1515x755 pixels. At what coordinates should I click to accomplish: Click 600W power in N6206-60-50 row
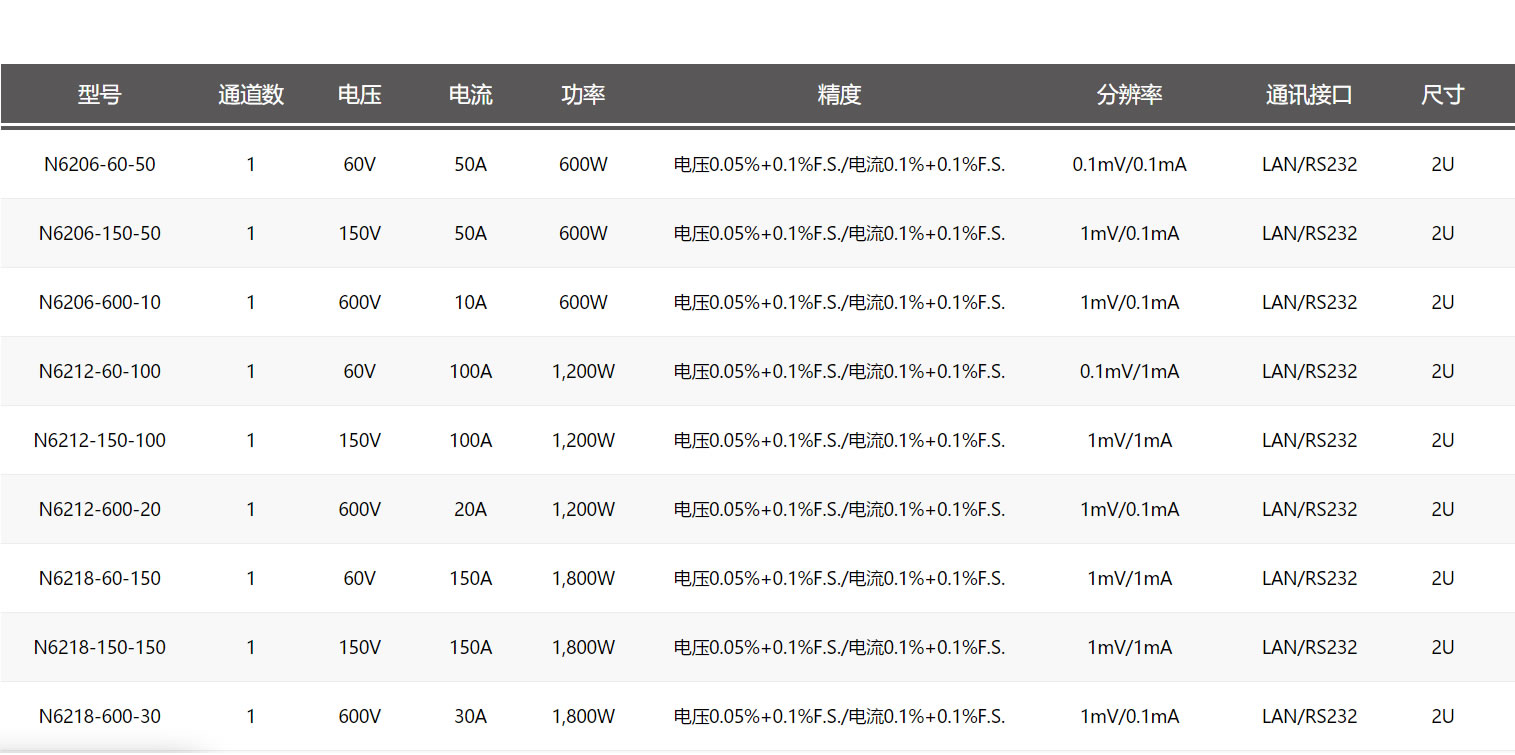click(x=584, y=164)
